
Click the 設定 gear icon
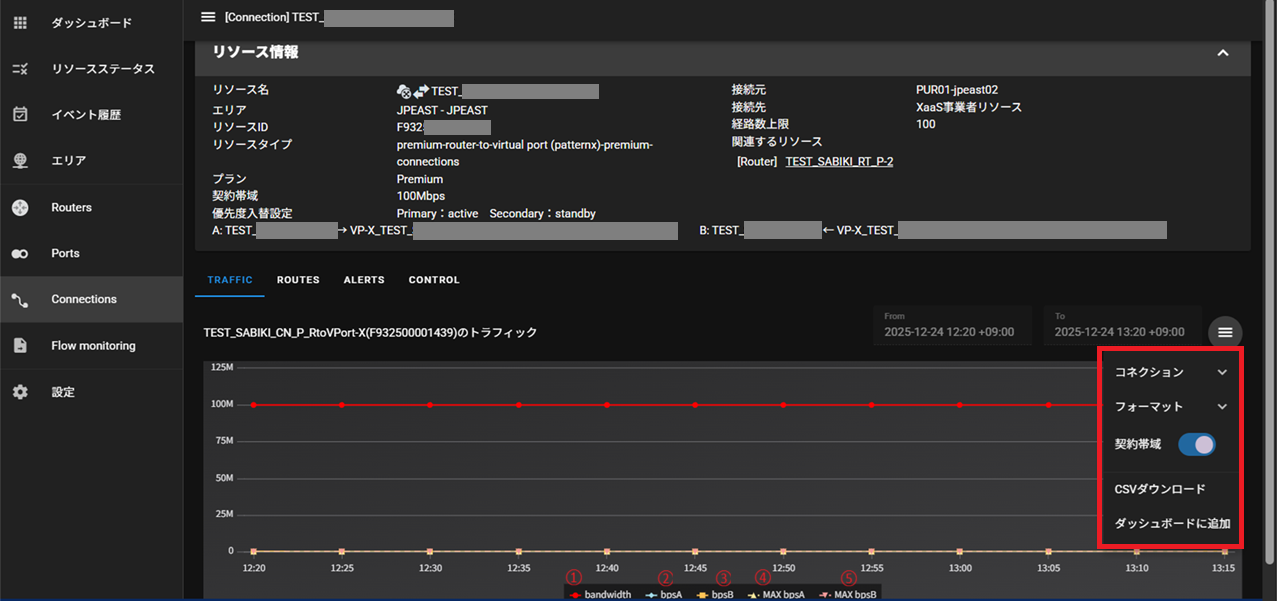point(20,392)
